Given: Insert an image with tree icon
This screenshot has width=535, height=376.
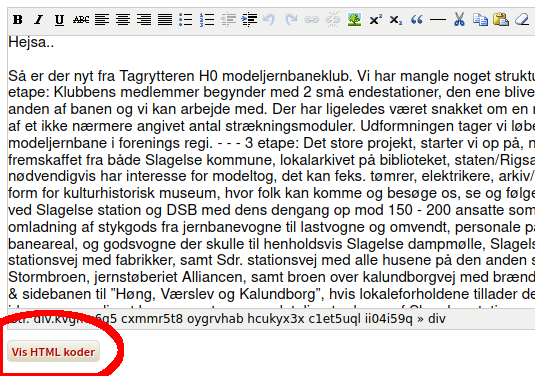Looking at the screenshot, I should point(355,20).
